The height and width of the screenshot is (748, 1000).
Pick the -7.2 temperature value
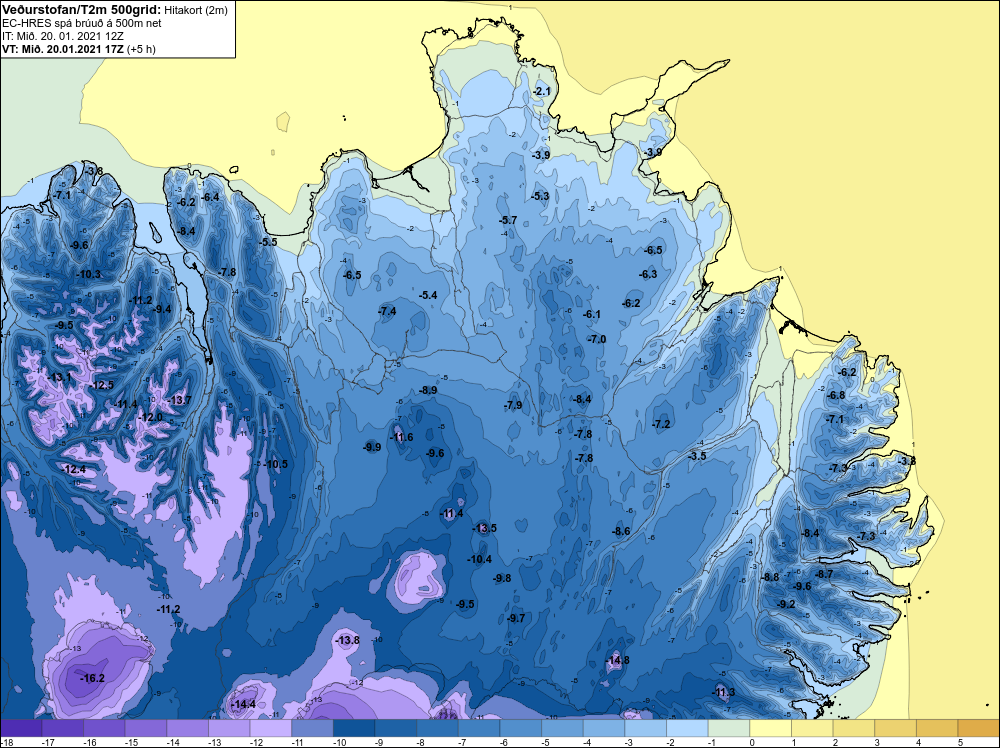(661, 424)
